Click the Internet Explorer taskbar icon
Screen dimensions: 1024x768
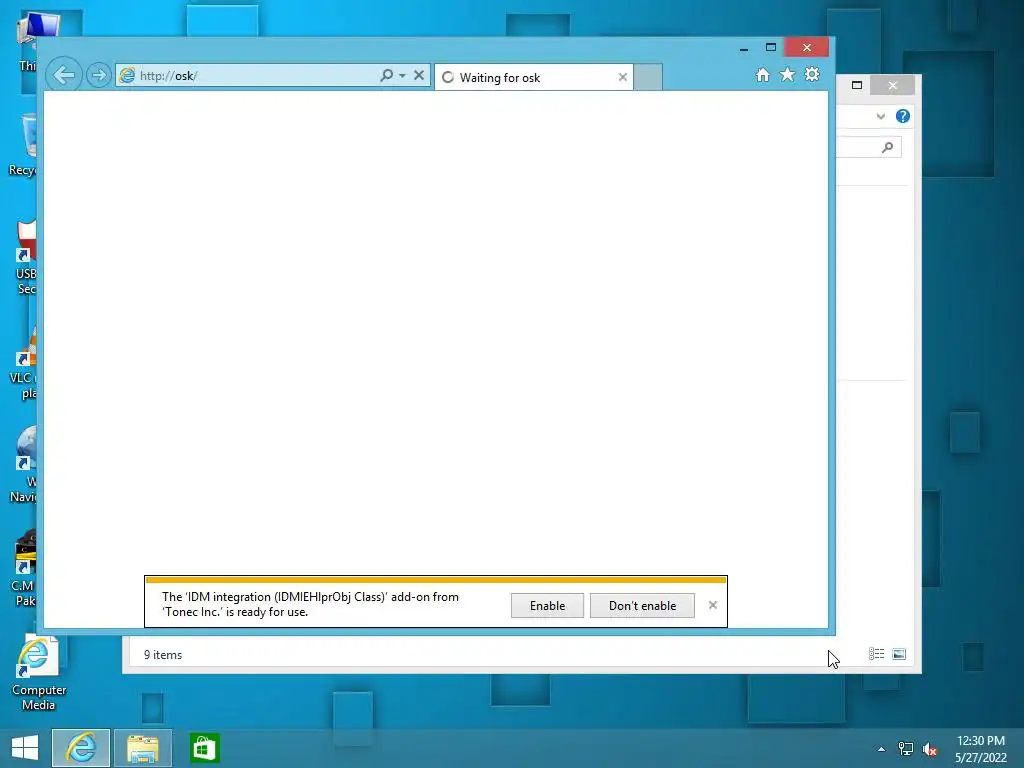(81, 748)
